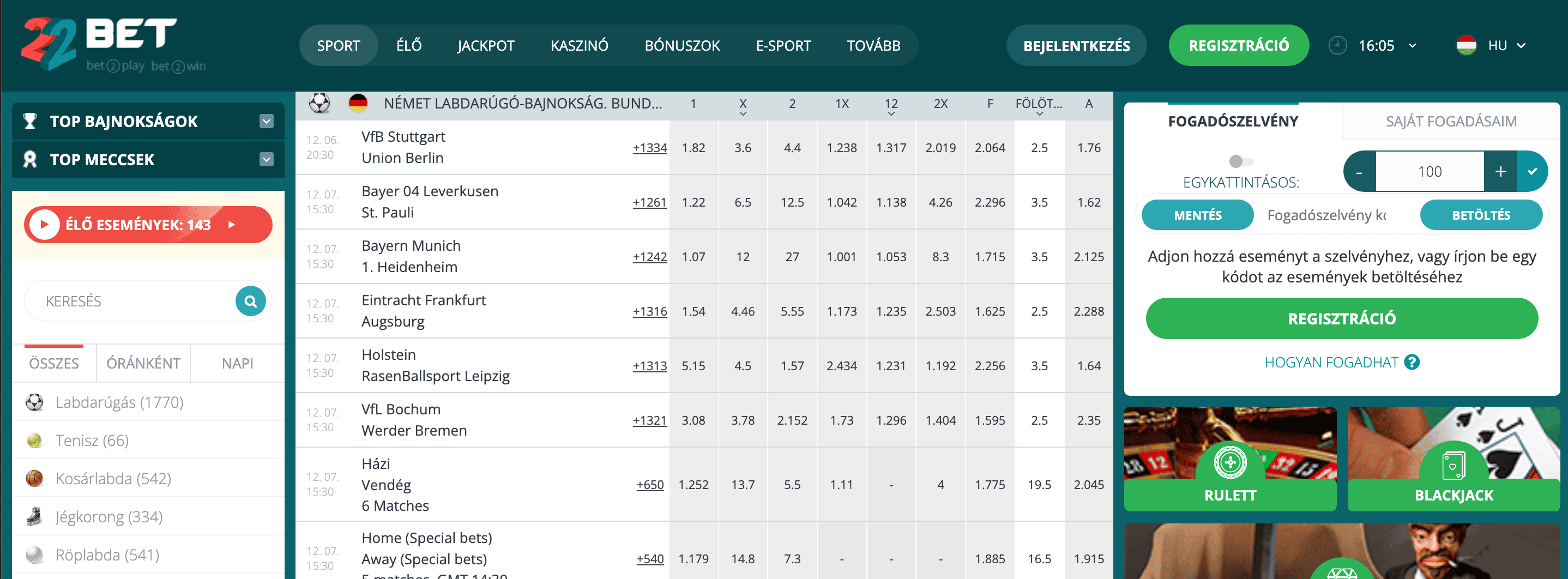Expand Top Bajnokságok section
This screenshot has height=579, width=1568.
[x=267, y=121]
